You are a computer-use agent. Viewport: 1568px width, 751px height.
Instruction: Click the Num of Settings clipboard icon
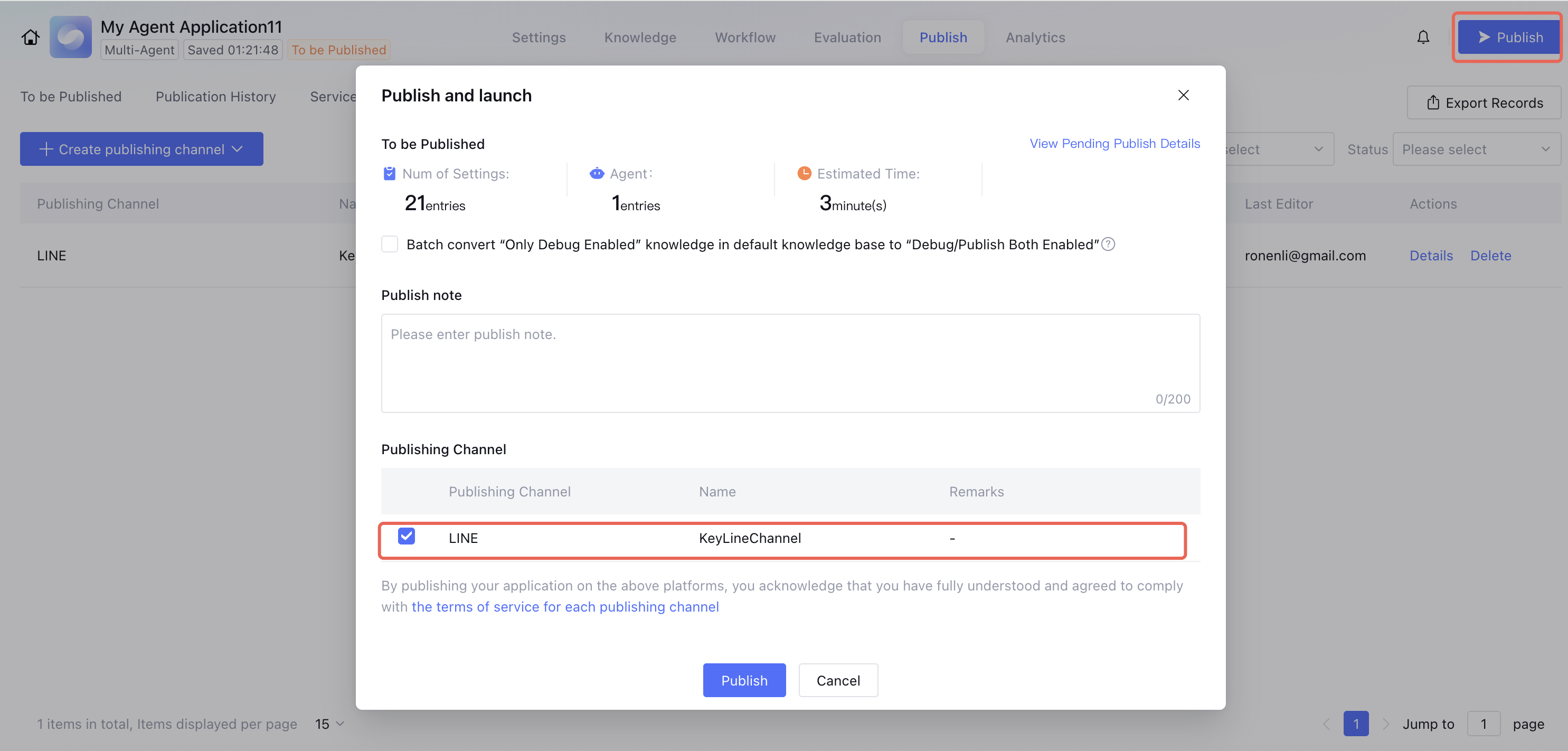pos(390,174)
